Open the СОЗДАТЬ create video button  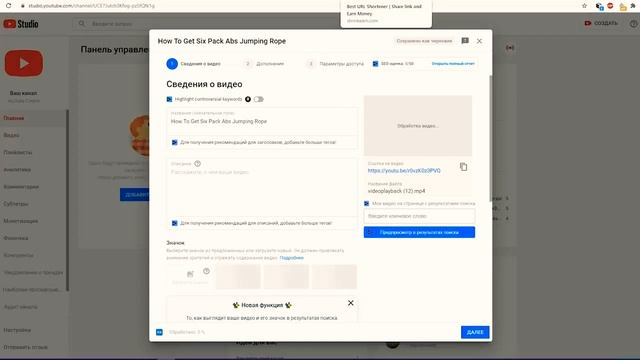click(601, 23)
